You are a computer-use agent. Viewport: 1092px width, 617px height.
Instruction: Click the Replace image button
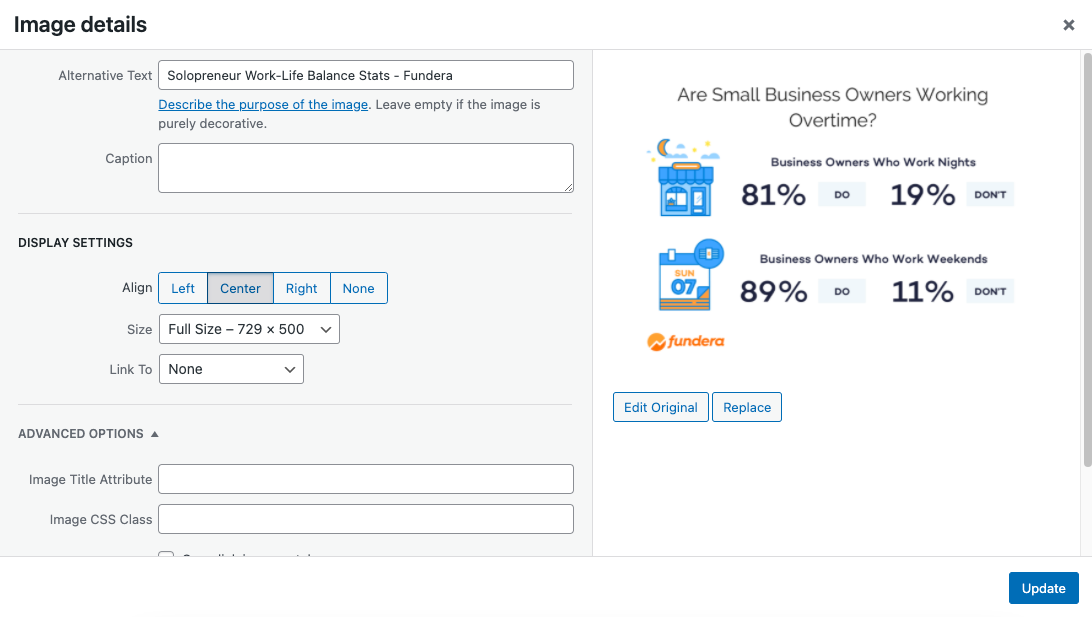pos(747,407)
